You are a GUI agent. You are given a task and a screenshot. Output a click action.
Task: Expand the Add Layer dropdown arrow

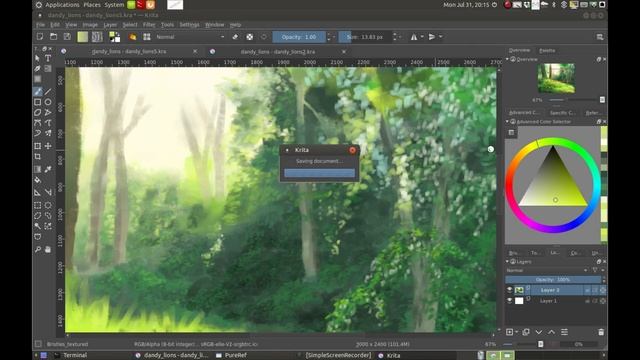tap(517, 332)
